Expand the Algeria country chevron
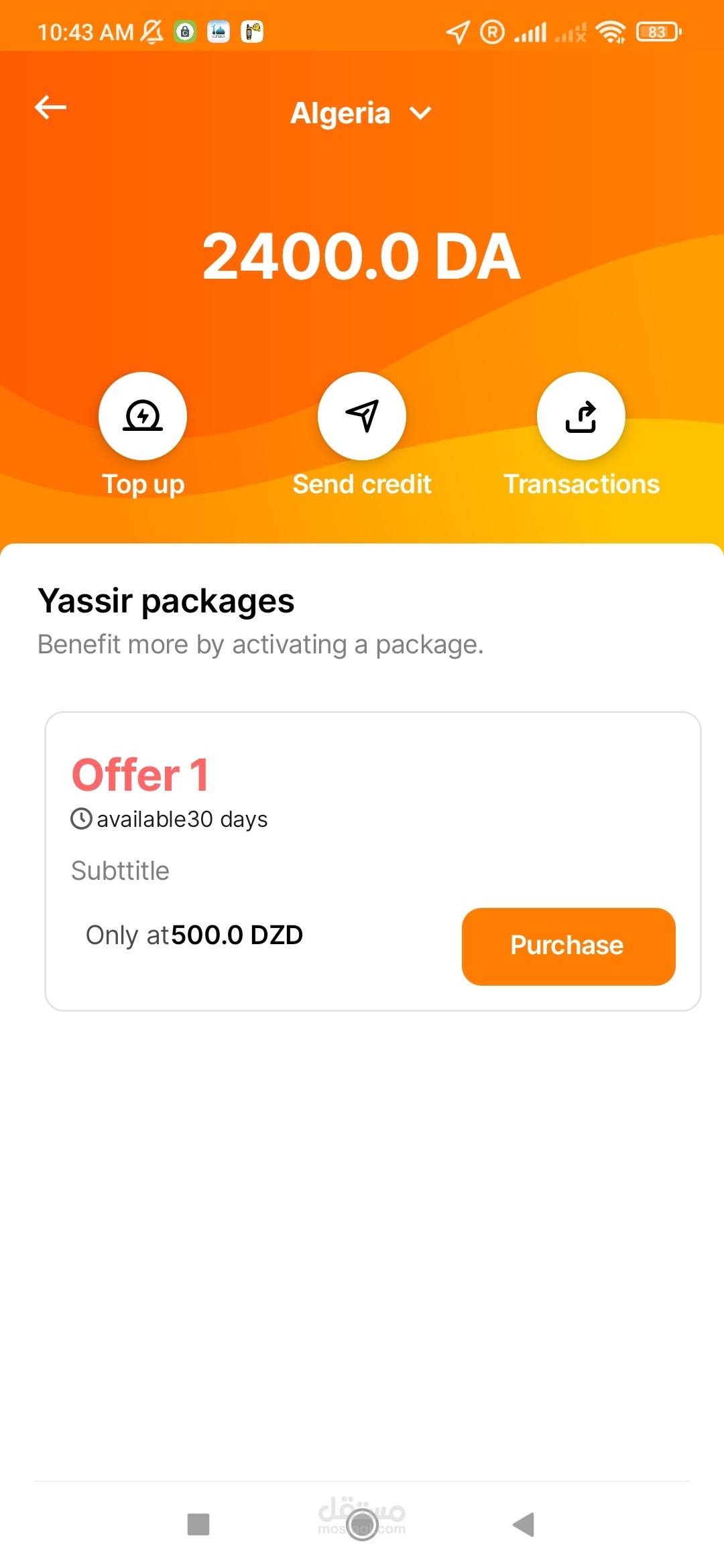 click(420, 113)
